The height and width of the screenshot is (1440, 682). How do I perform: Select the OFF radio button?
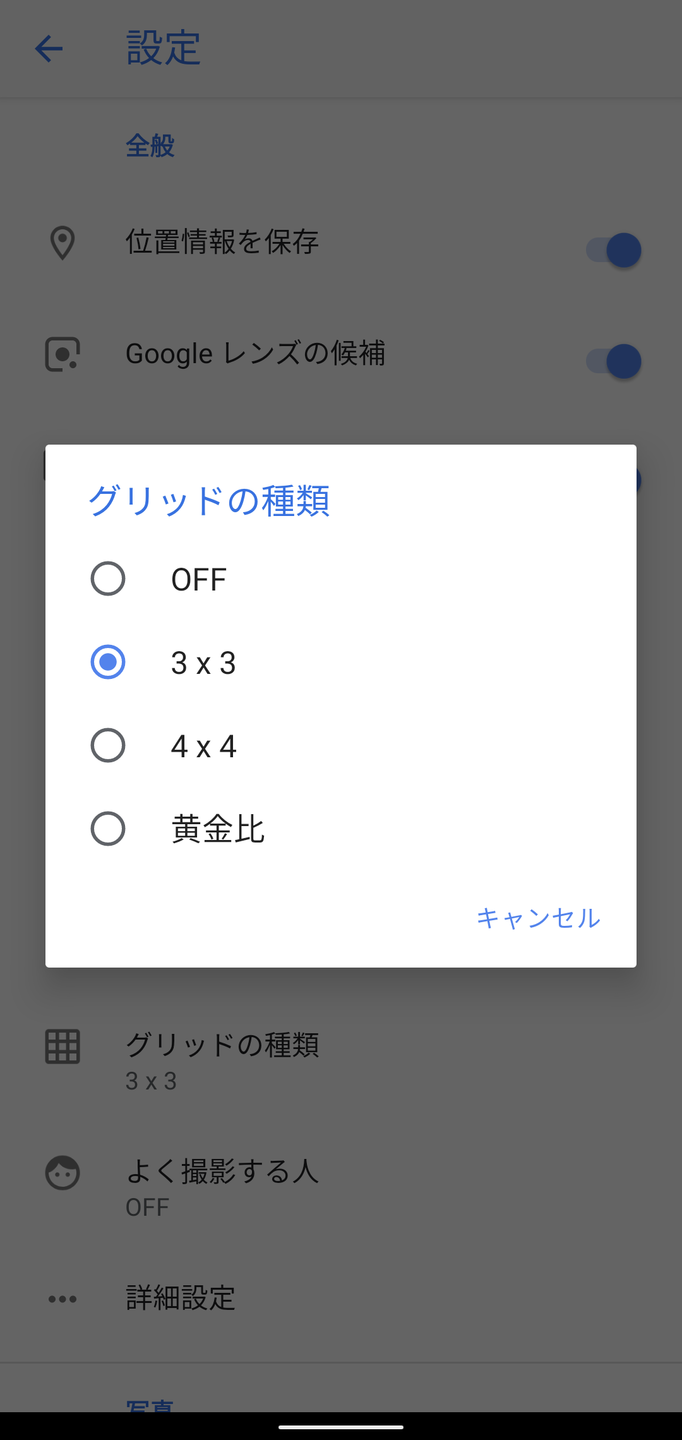[x=108, y=579]
